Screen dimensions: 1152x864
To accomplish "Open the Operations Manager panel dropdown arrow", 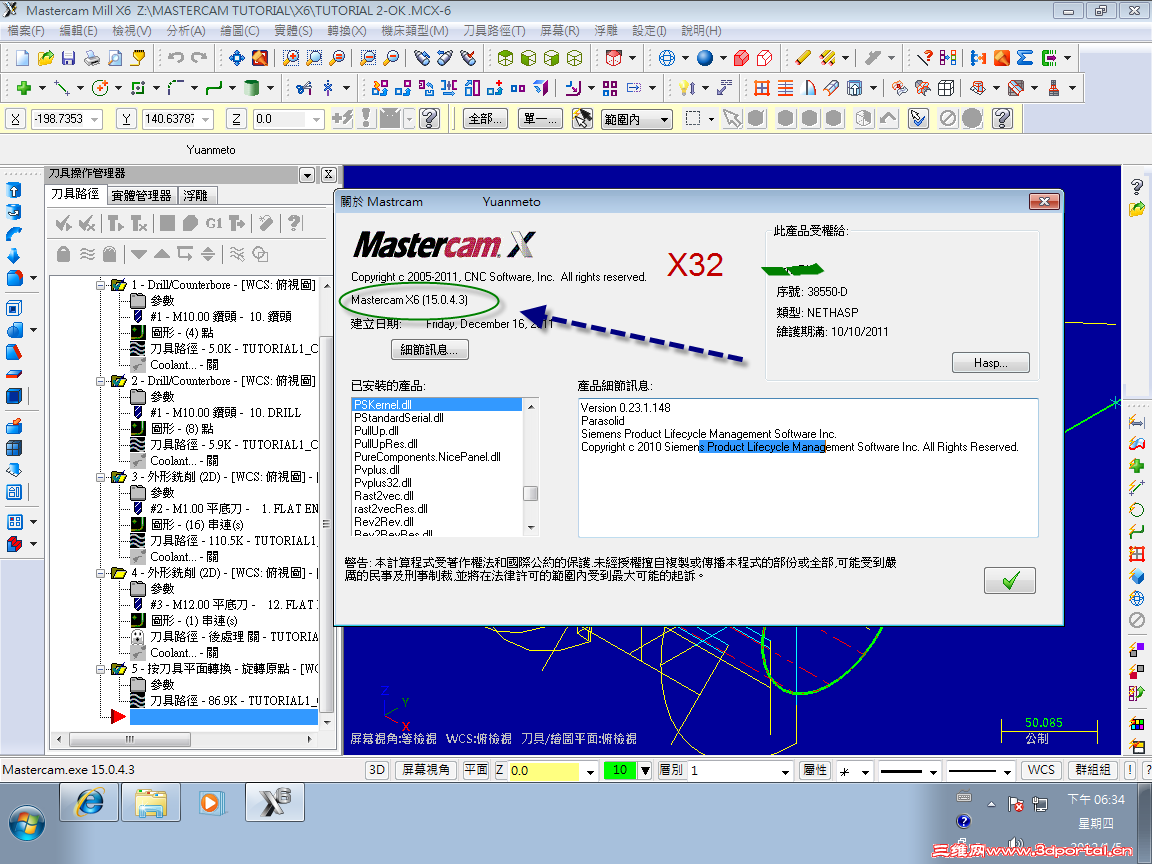I will (307, 175).
